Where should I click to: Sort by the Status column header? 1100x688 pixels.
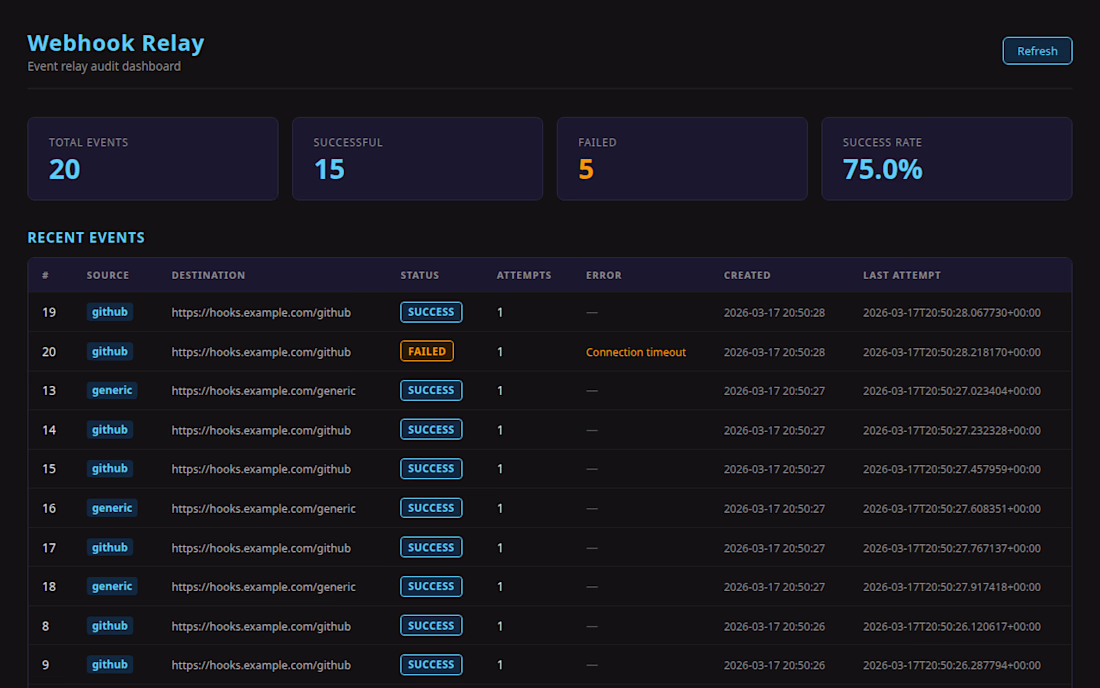(419, 275)
